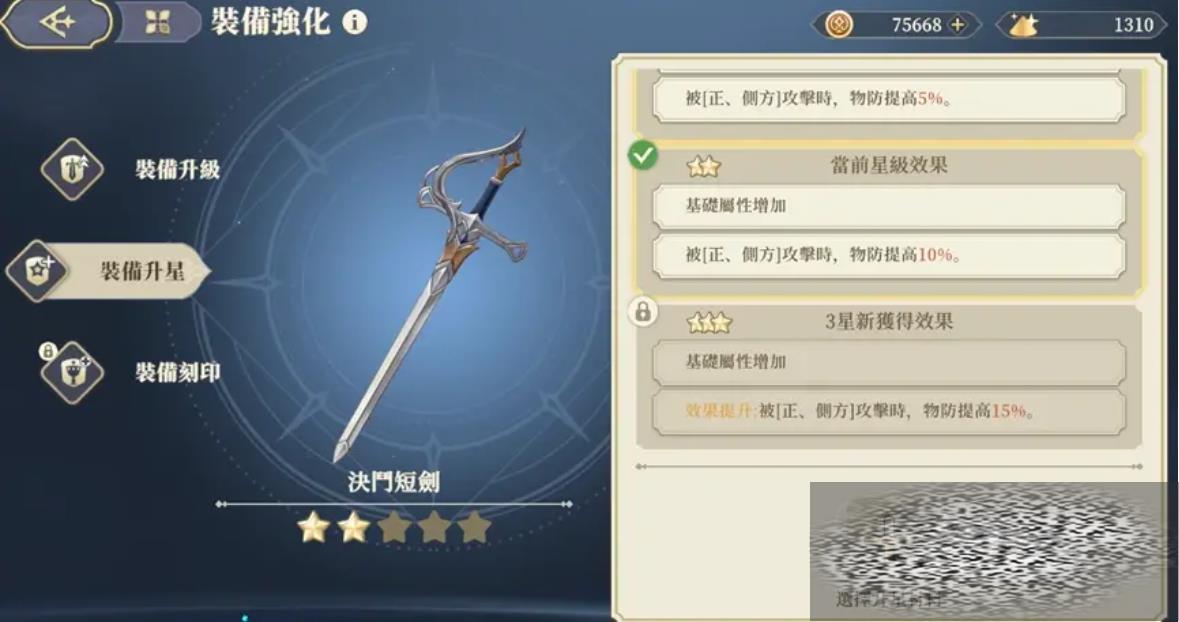Tap the padlock on 3星新獲得效果

tap(643, 311)
